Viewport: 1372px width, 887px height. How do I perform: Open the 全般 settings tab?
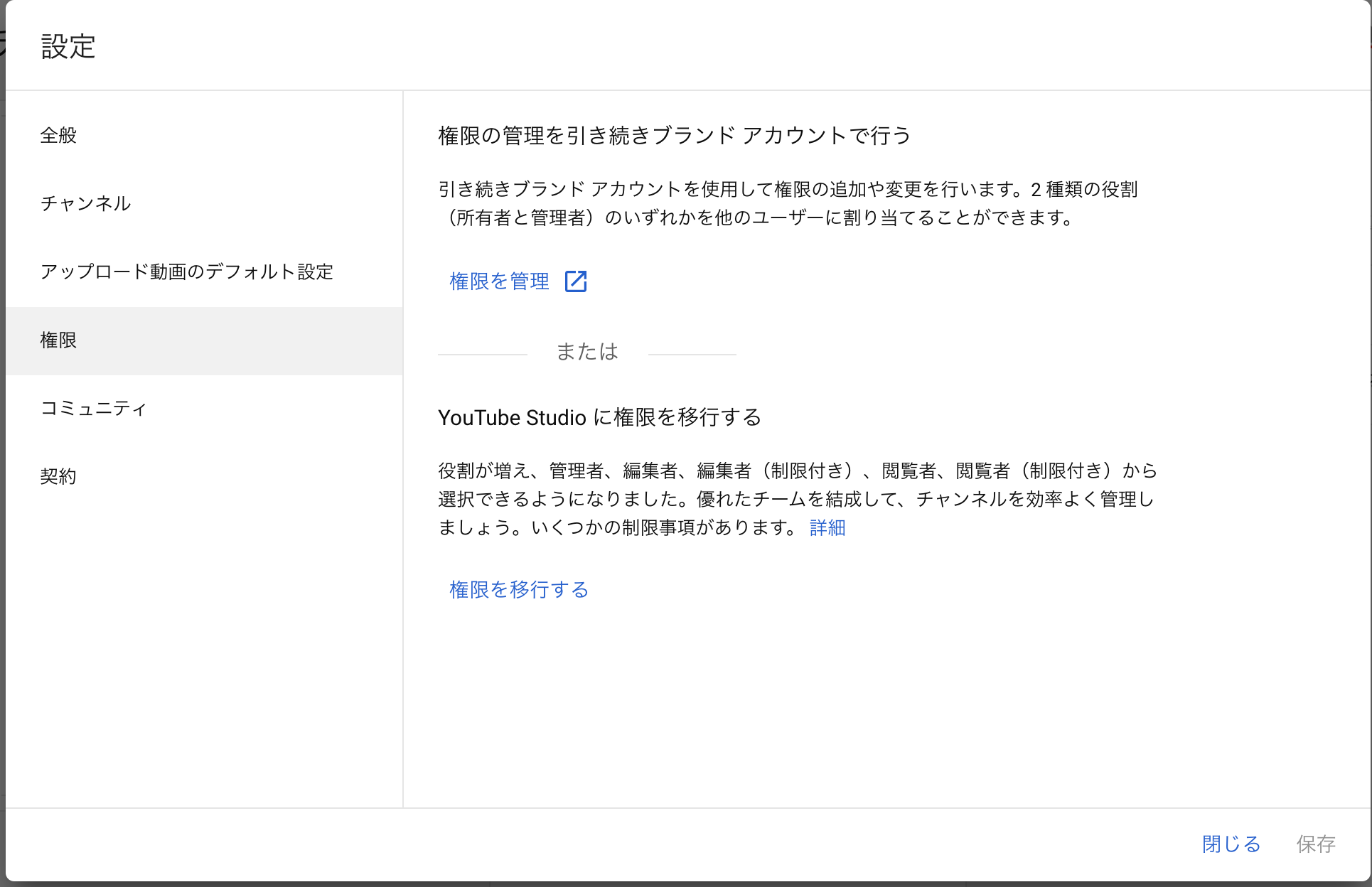click(x=204, y=135)
